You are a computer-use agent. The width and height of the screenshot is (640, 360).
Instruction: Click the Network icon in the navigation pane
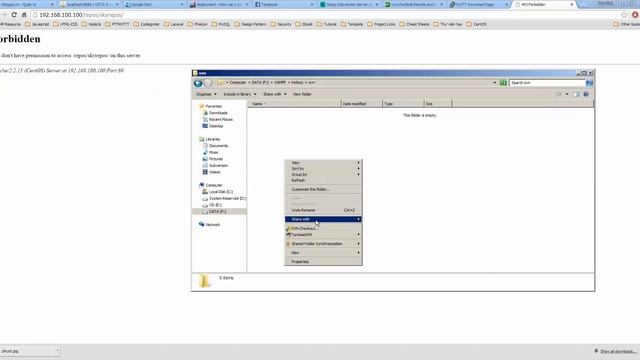pos(201,224)
